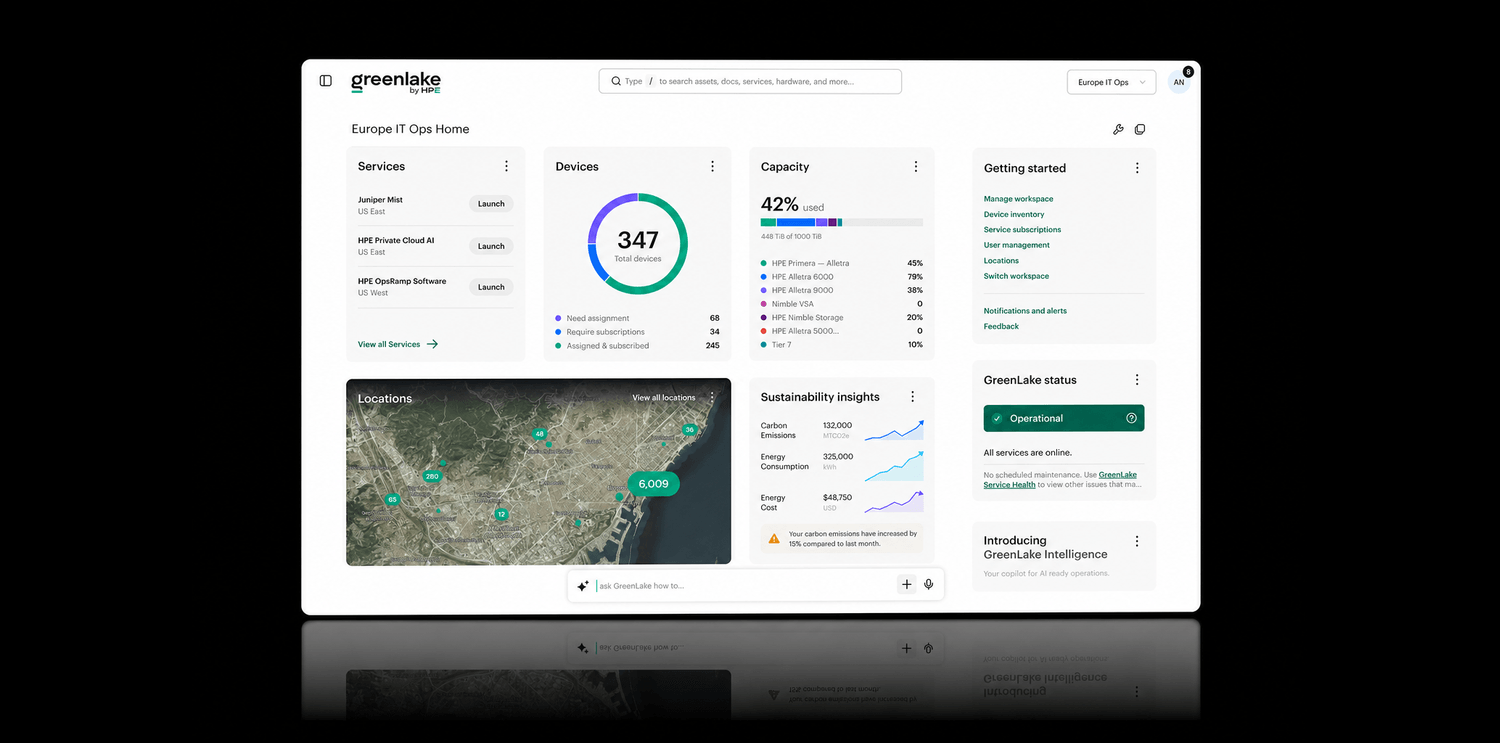The width and height of the screenshot is (1500, 743).
Task: Expand the Europe IT Ops workspace dropdown
Action: coord(1112,82)
